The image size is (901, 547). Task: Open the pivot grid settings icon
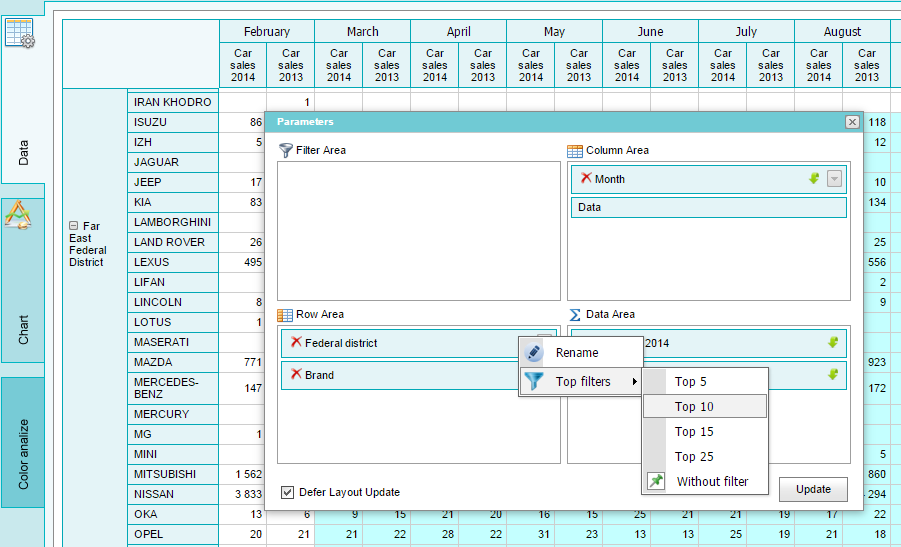click(x=20, y=33)
